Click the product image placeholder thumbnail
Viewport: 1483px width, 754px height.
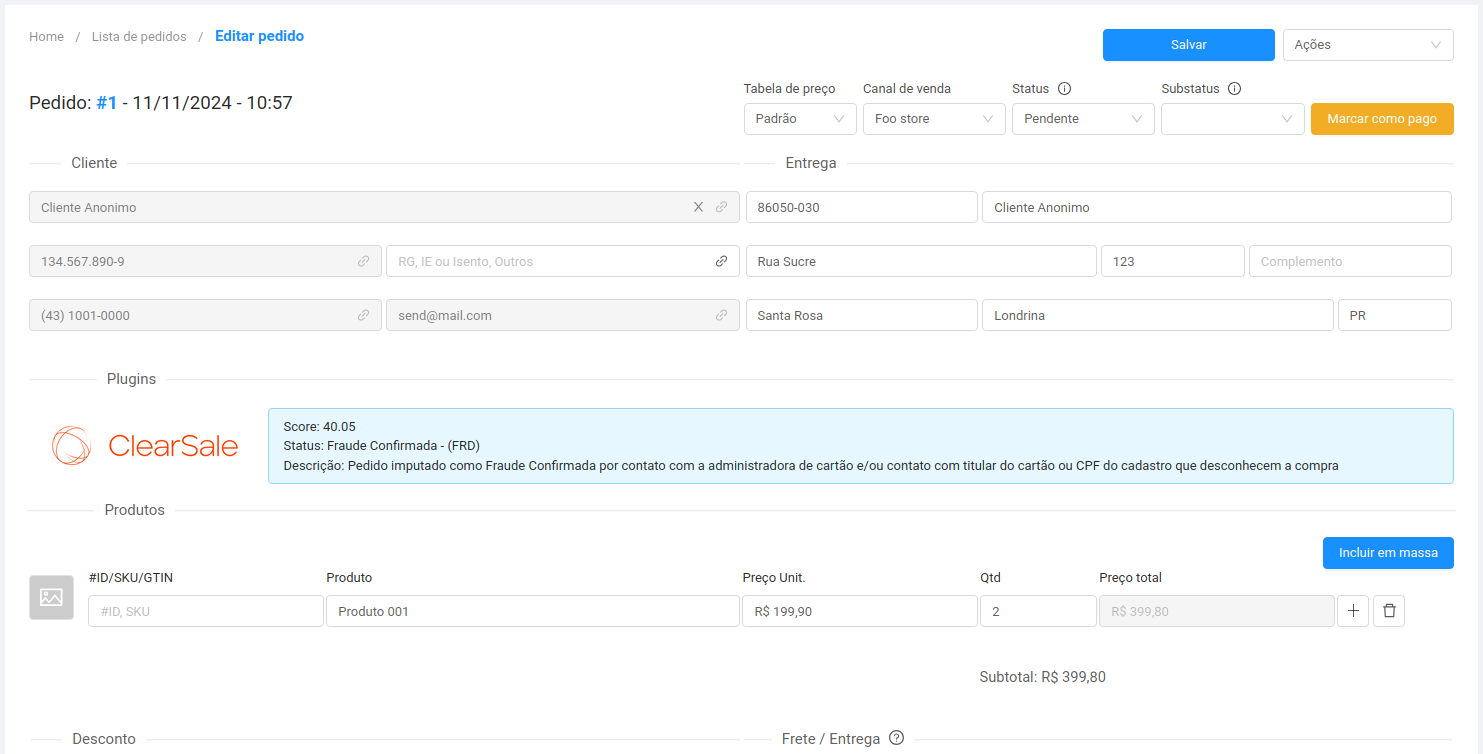[x=51, y=597]
